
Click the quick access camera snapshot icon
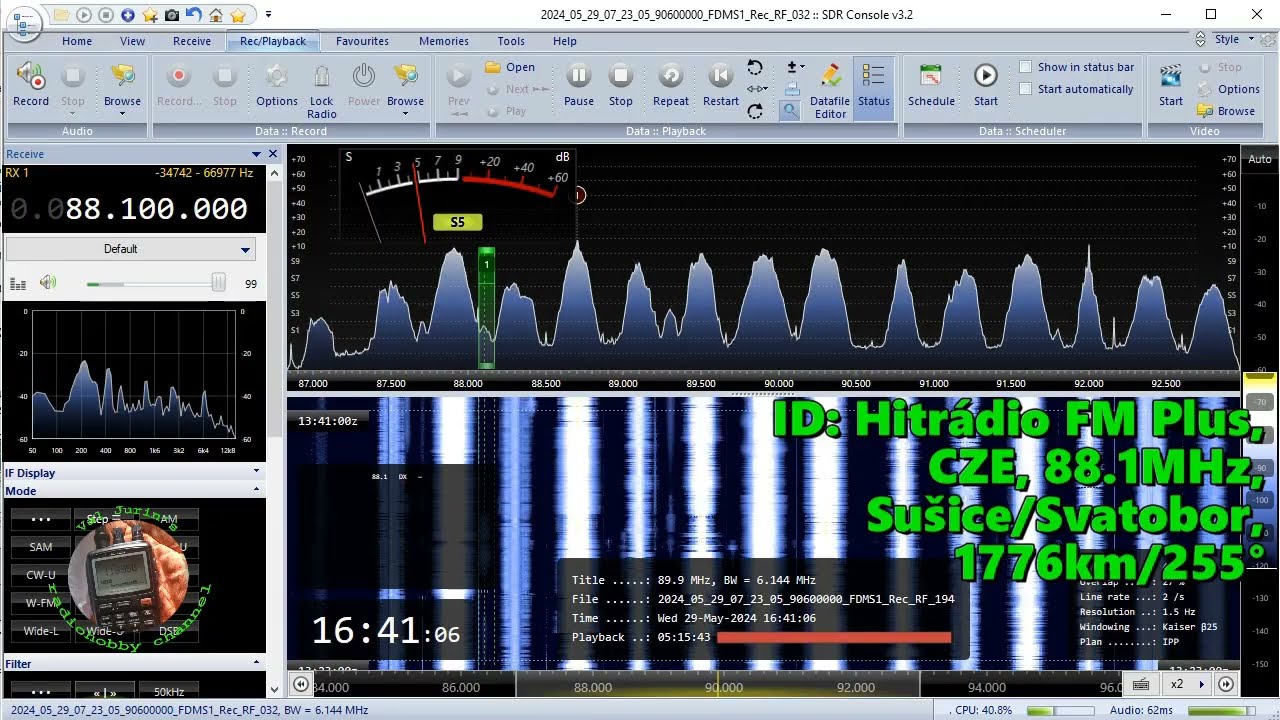[x=172, y=15]
